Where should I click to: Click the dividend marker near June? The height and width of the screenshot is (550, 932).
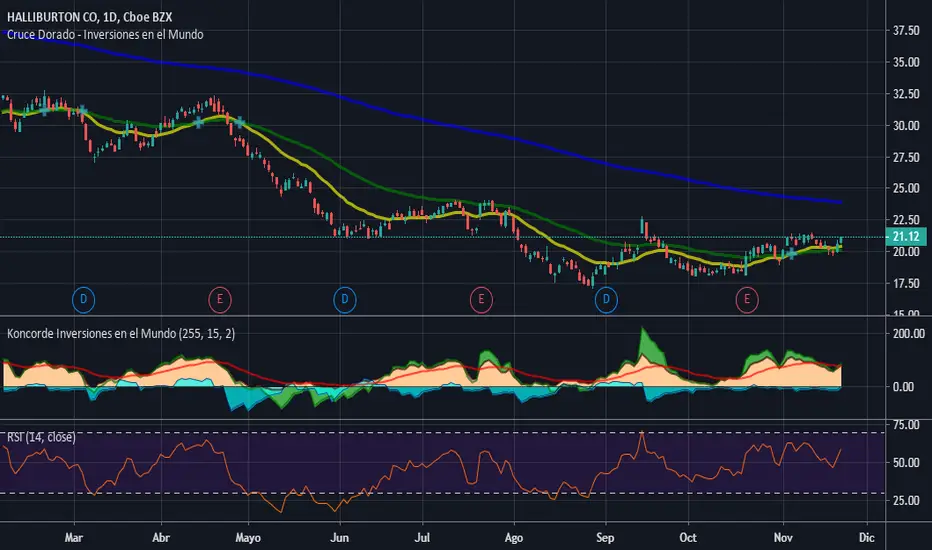[x=345, y=299]
